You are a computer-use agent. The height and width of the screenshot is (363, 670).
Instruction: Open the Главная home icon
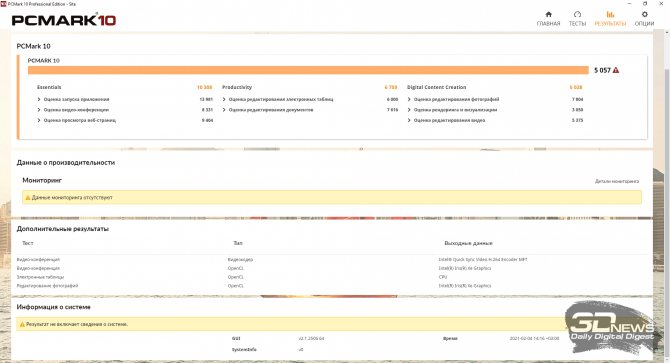tap(548, 14)
